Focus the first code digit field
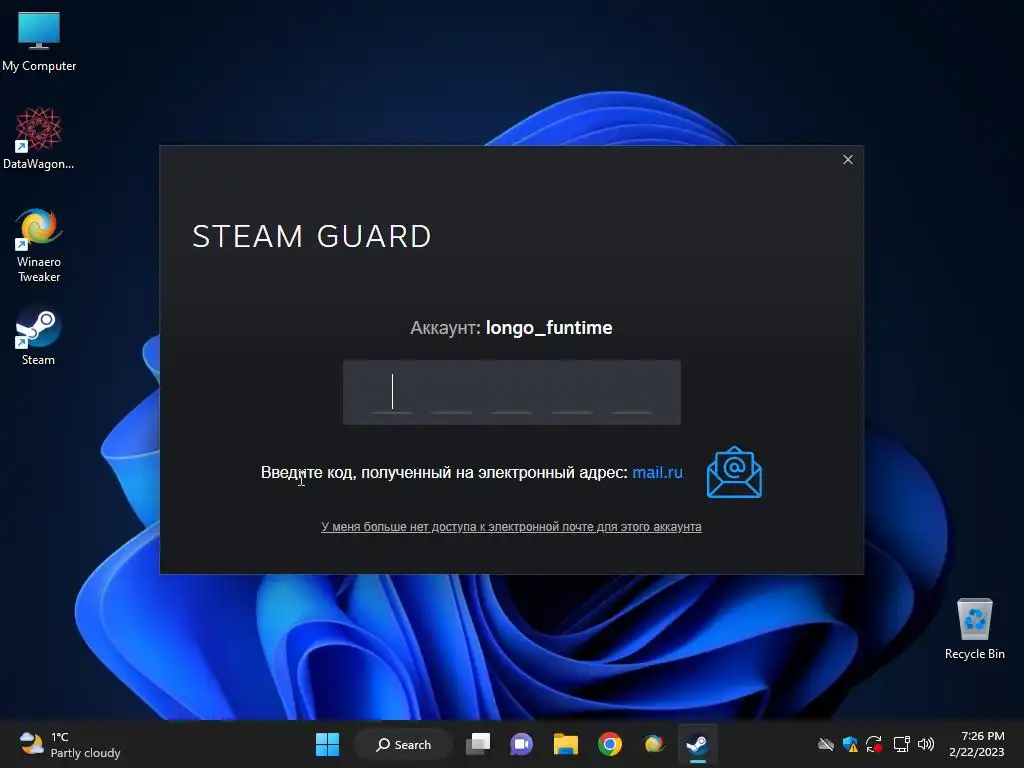The width and height of the screenshot is (1024, 768). [x=392, y=392]
